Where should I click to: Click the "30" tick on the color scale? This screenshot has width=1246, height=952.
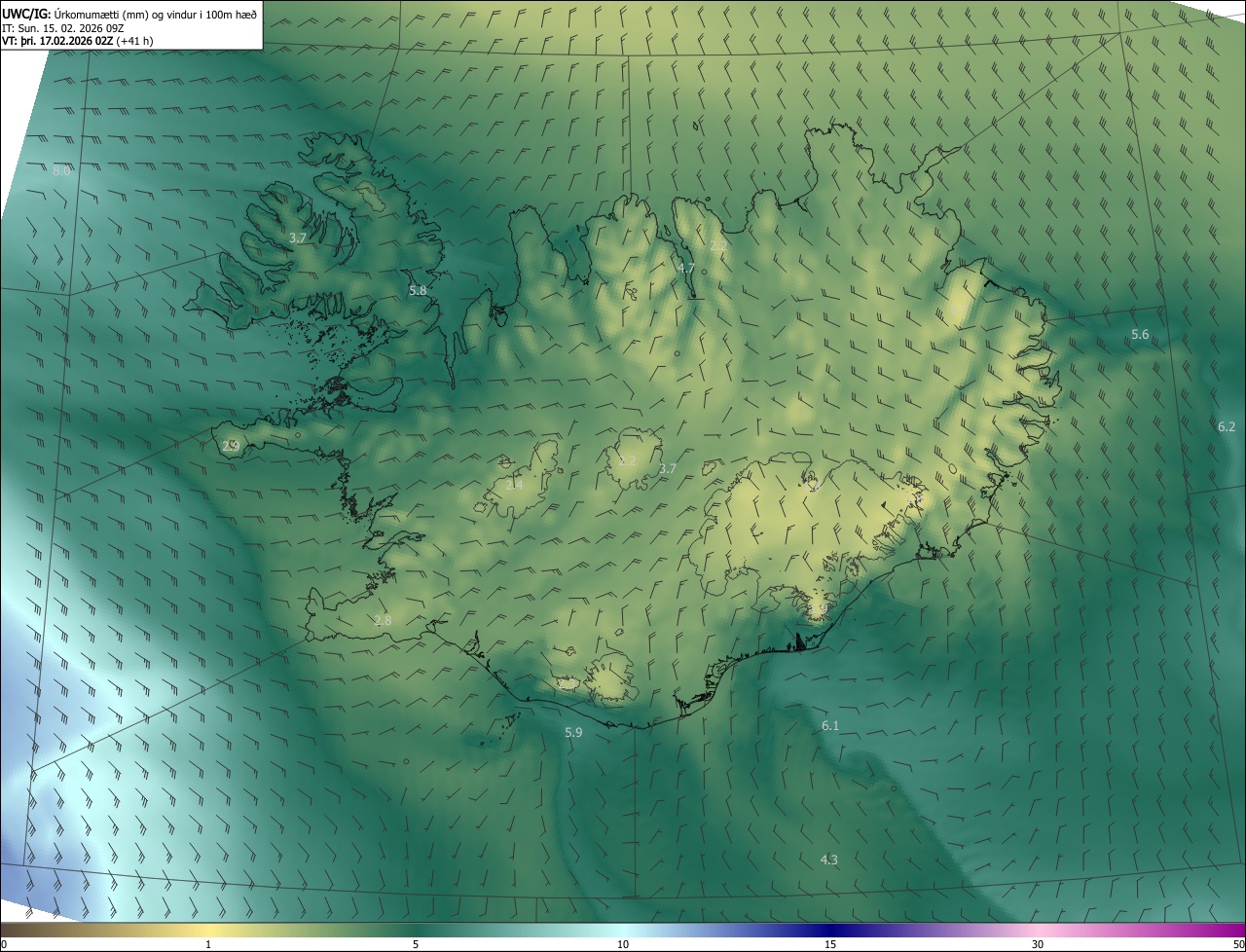pyautogui.click(x=1038, y=944)
